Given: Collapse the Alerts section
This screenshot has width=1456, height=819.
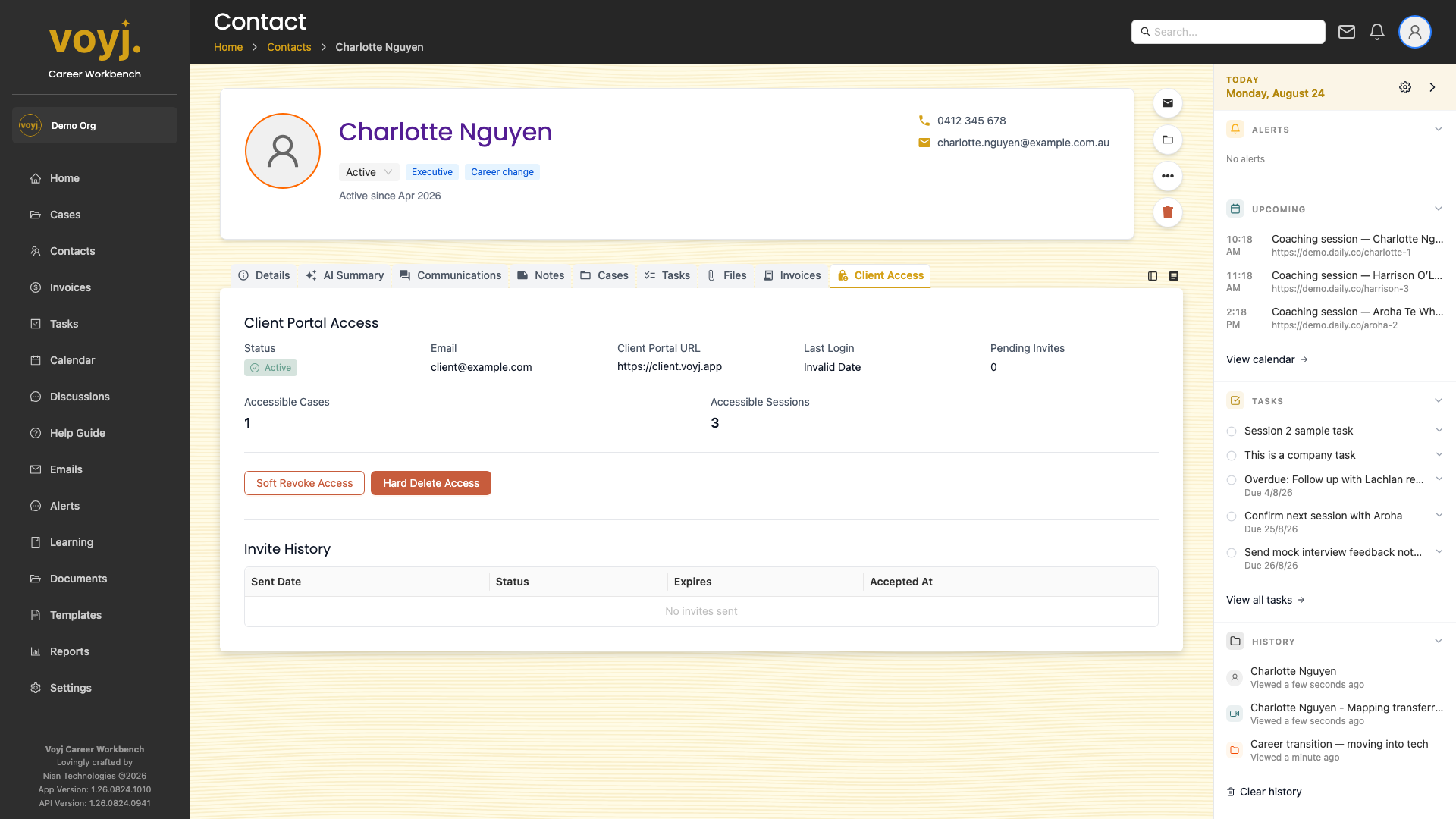Looking at the screenshot, I should 1438,129.
